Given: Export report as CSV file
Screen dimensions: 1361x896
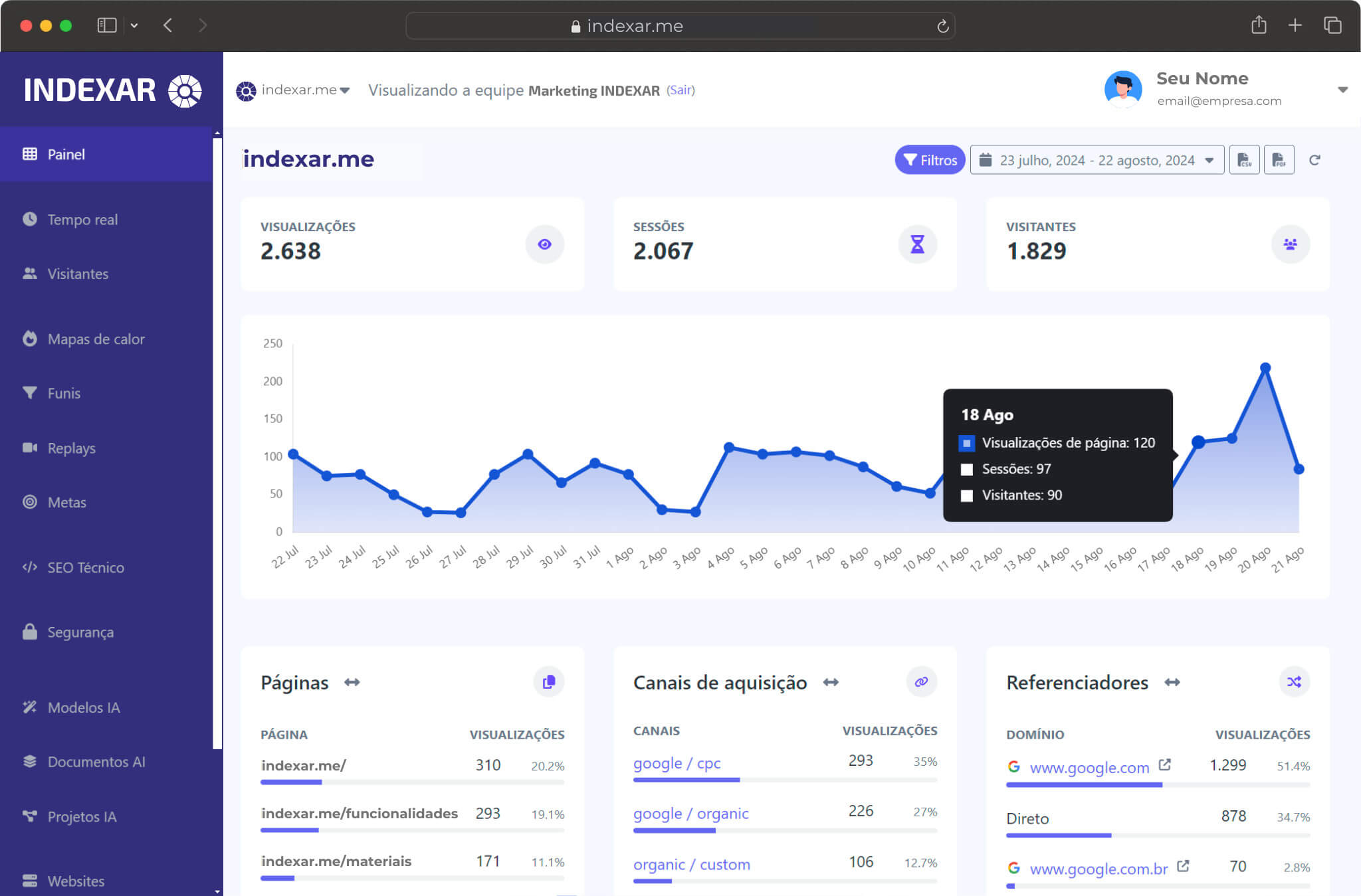Looking at the screenshot, I should pos(1244,160).
